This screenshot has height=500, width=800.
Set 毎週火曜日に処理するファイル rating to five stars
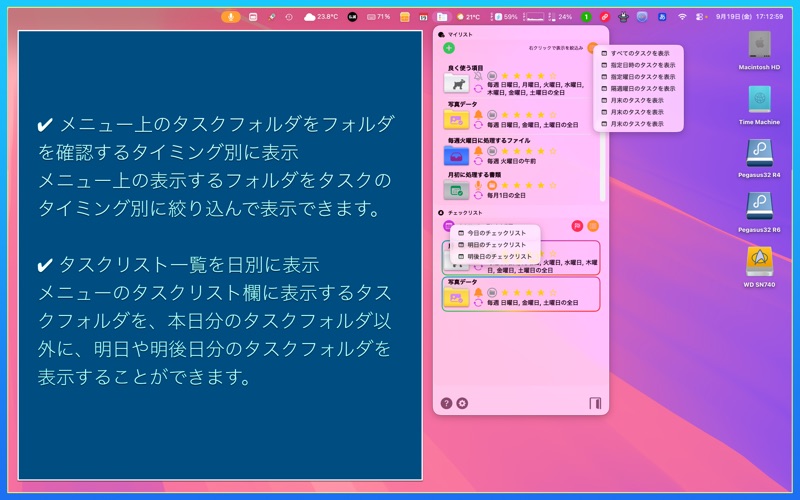[x=553, y=151]
